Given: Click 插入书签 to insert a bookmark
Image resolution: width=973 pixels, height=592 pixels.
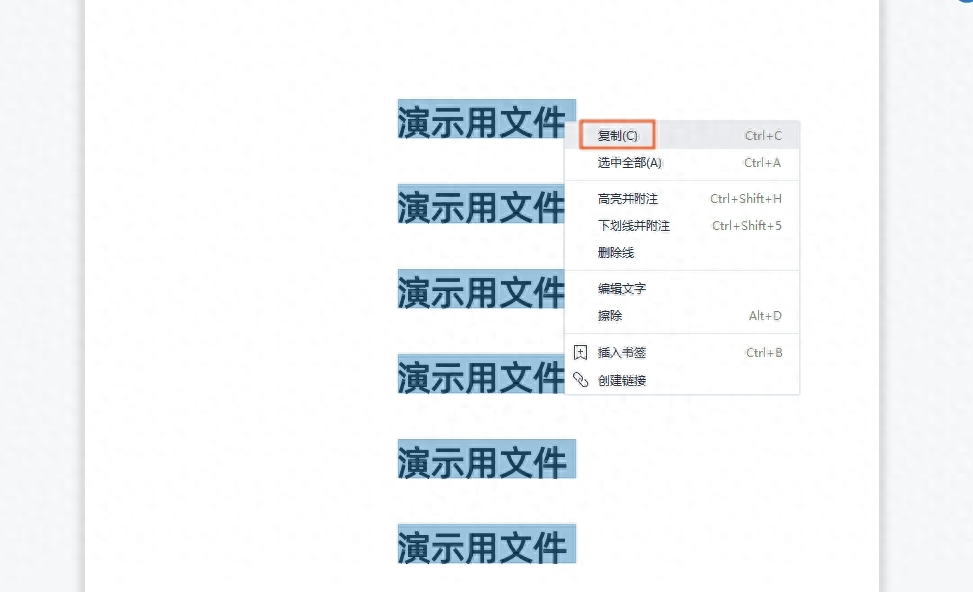Looking at the screenshot, I should tap(621, 352).
